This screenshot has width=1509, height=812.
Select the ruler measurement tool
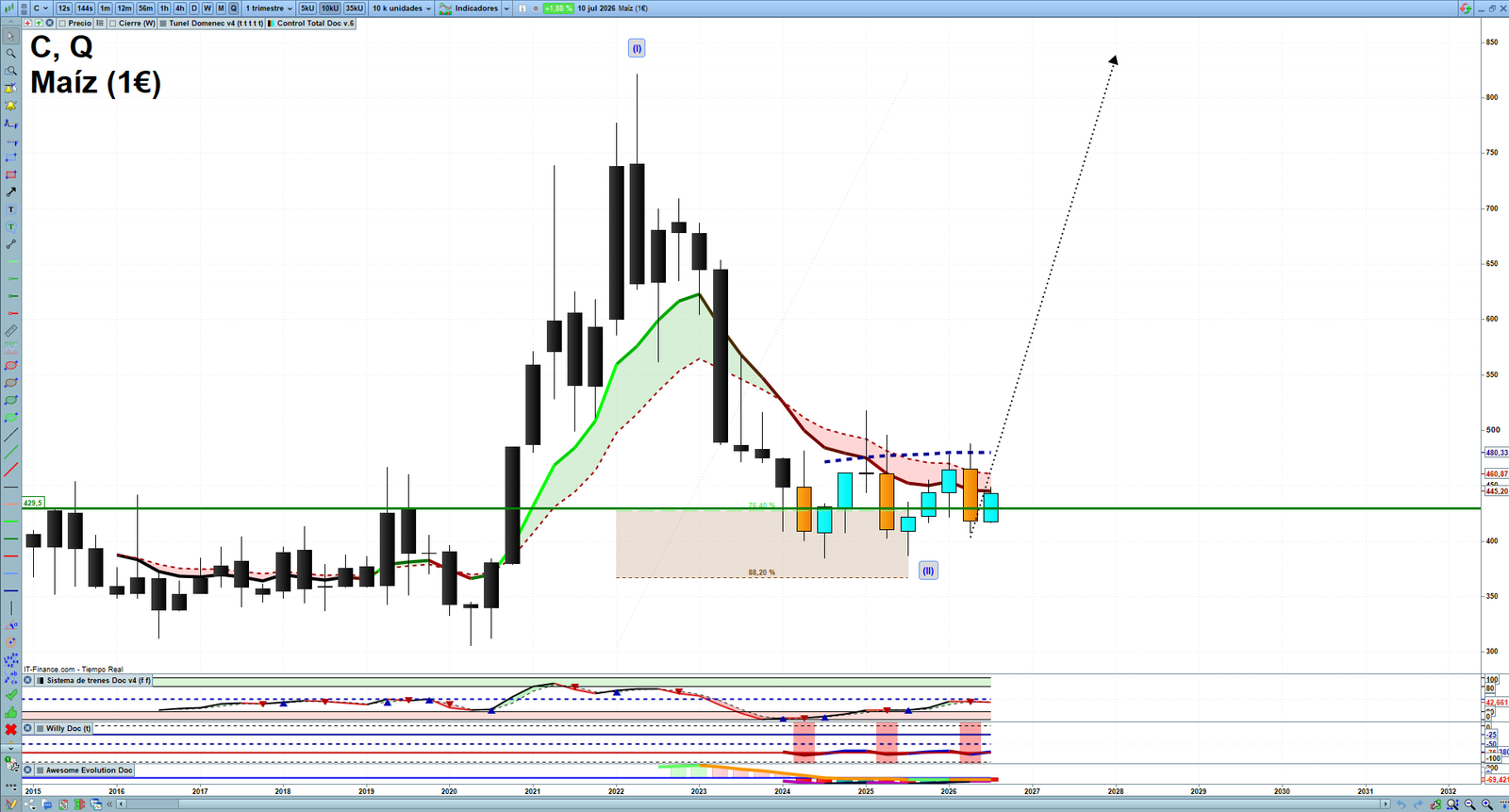pos(10,333)
